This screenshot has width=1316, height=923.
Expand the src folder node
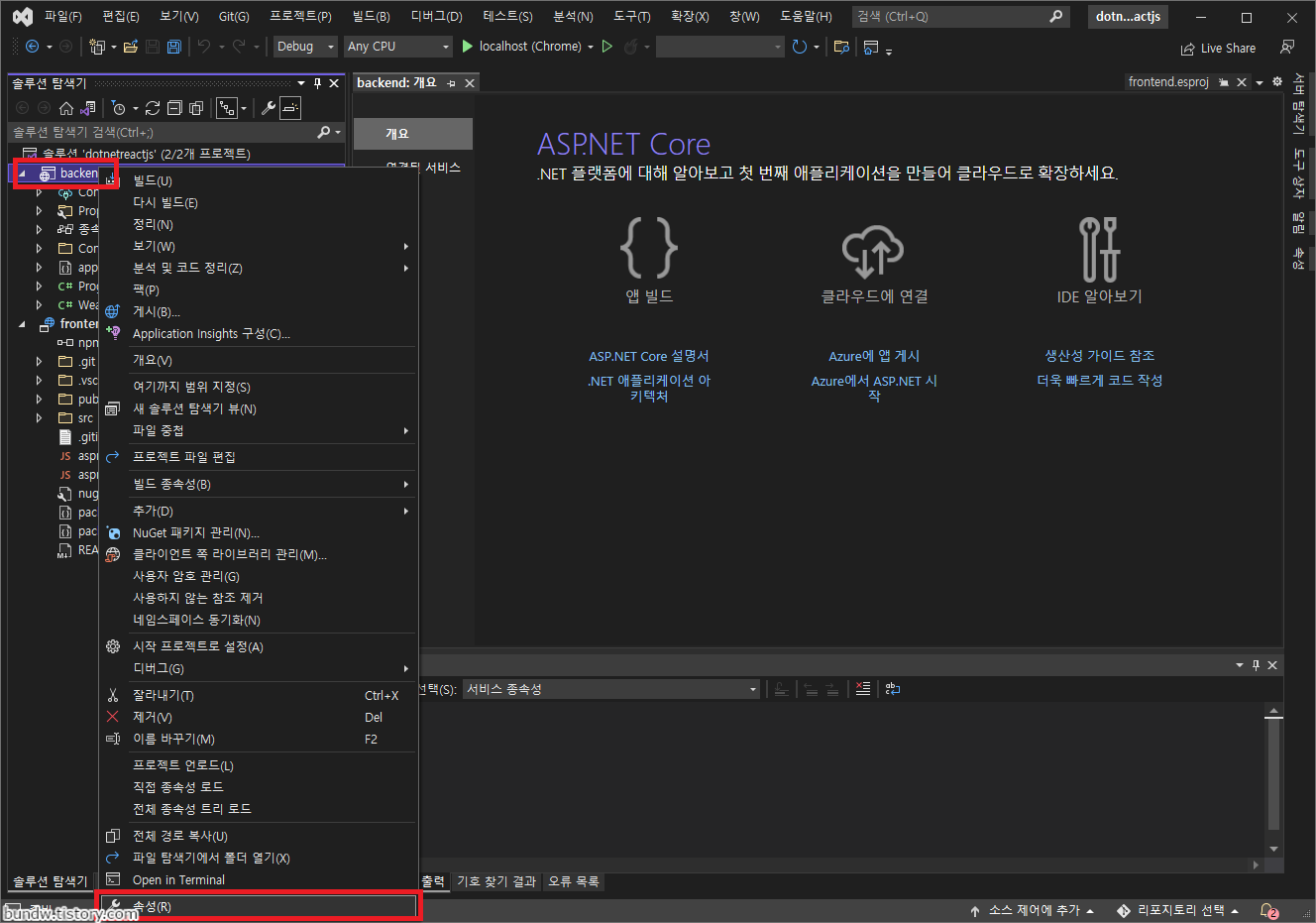[39, 418]
